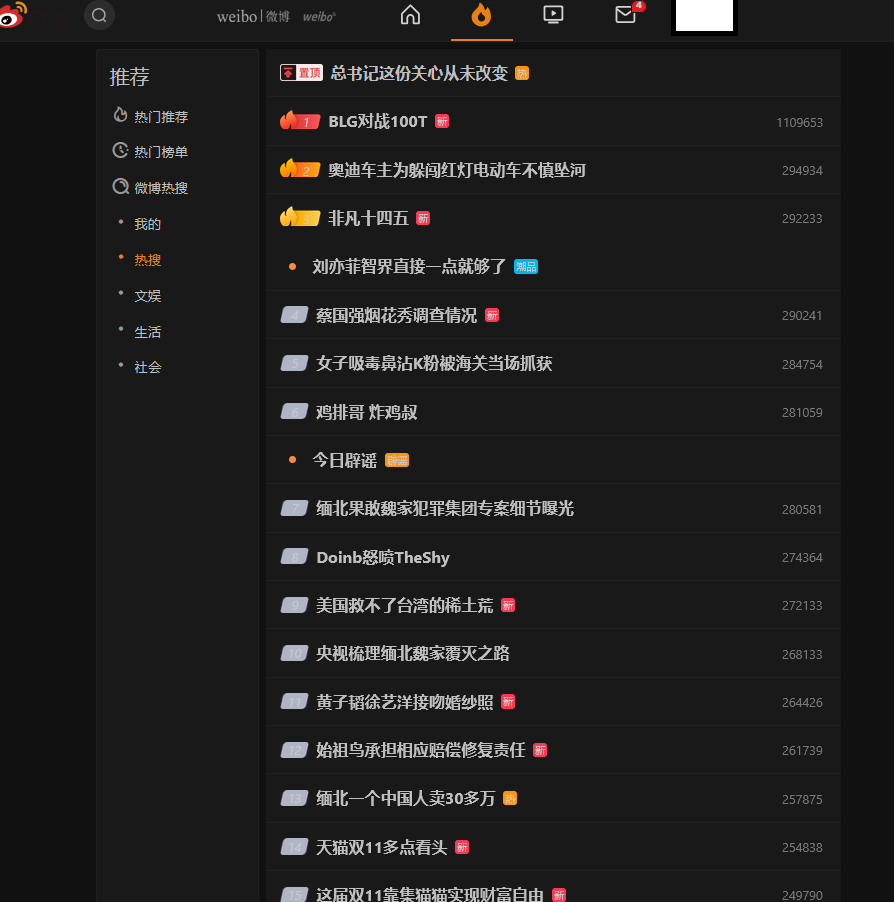The height and width of the screenshot is (902, 894).
Task: Click the Weibo logo icon
Action: point(13,14)
